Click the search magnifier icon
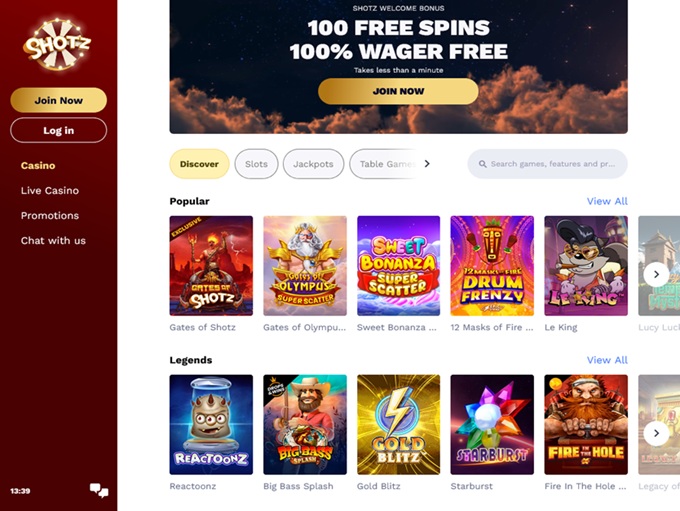The image size is (680, 511). pyautogui.click(x=482, y=164)
